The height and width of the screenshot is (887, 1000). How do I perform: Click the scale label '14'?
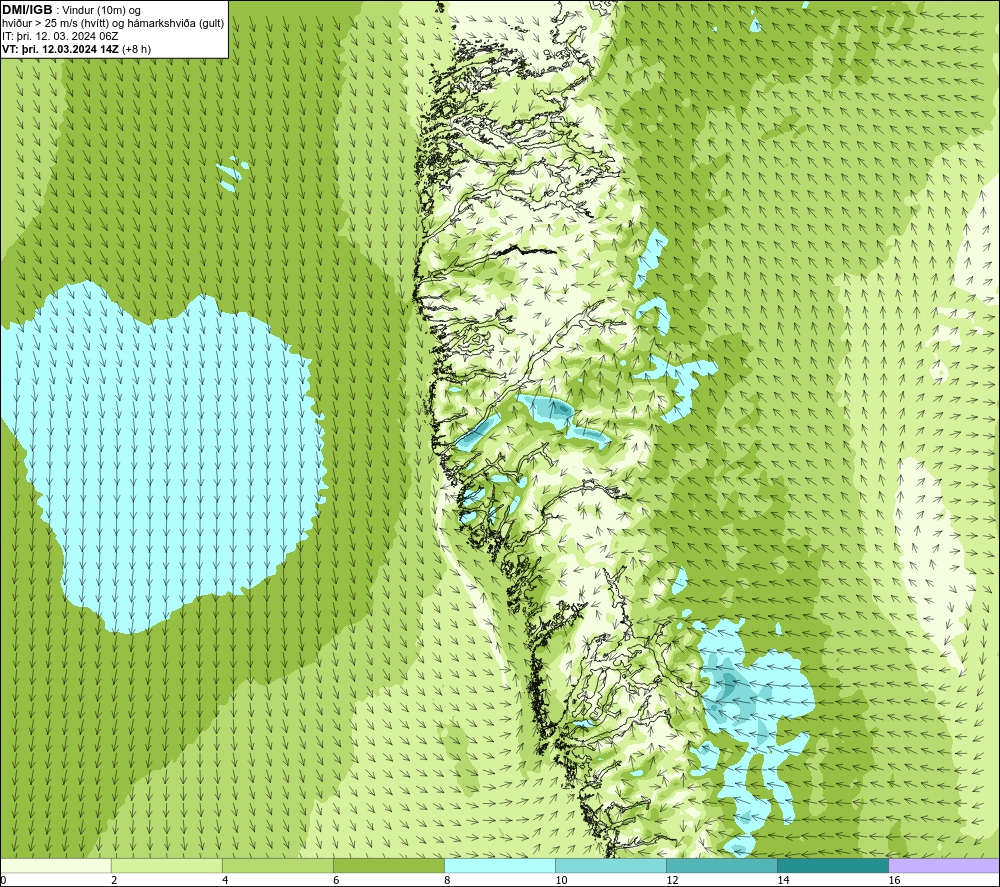(783, 881)
